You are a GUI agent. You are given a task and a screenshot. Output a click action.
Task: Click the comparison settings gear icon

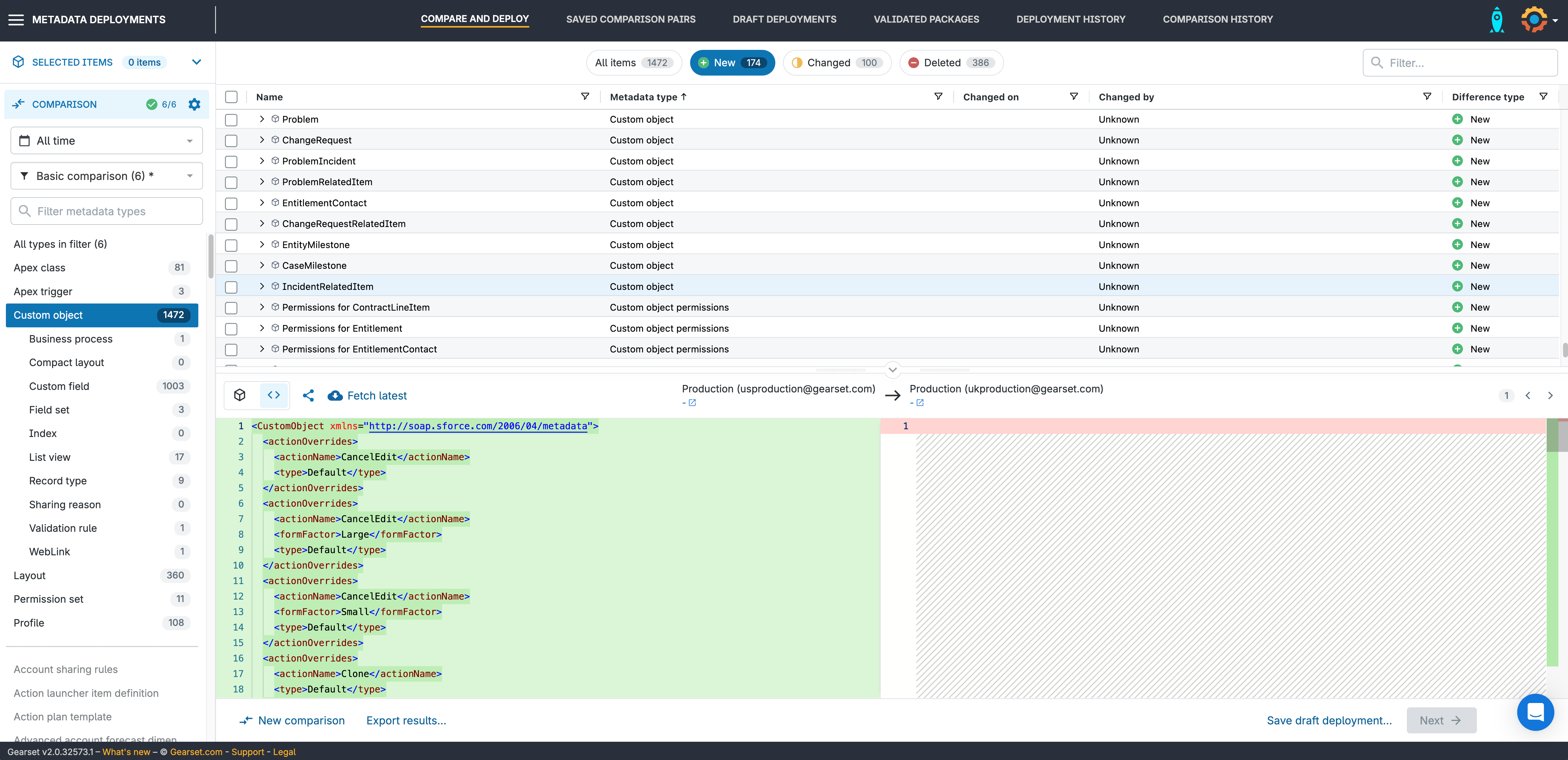click(194, 104)
